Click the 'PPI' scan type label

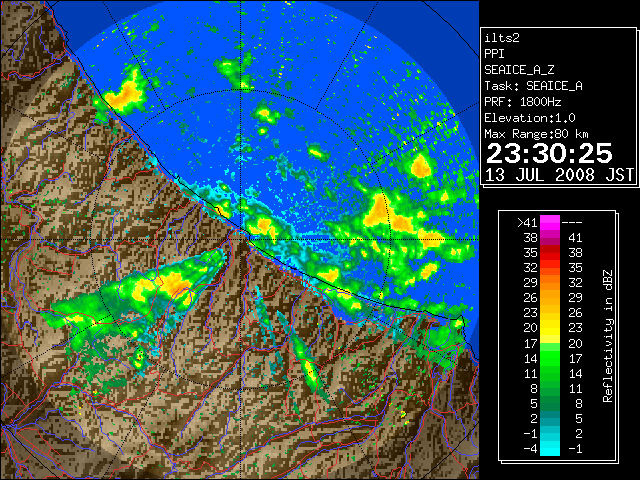(x=494, y=54)
